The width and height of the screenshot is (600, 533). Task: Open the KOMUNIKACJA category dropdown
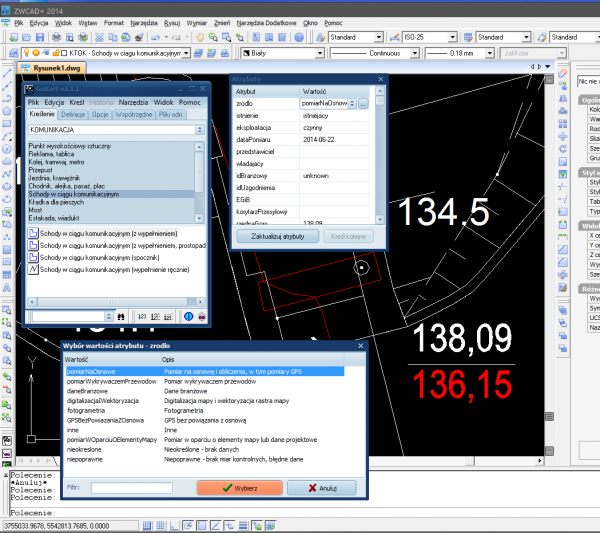click(x=200, y=130)
